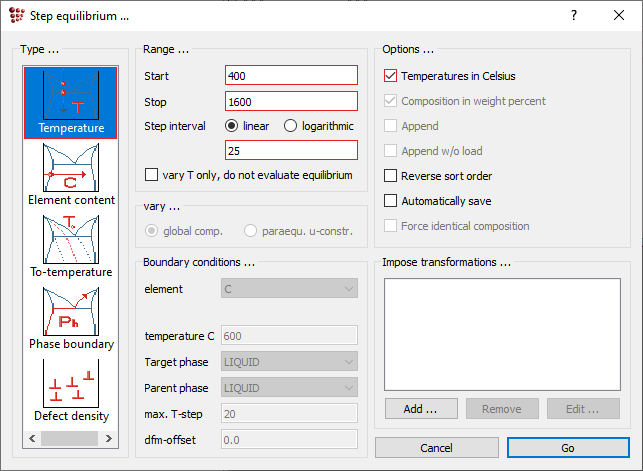This screenshot has width=643, height=471.
Task: Select the To-temperature step icon
Action: 71,243
